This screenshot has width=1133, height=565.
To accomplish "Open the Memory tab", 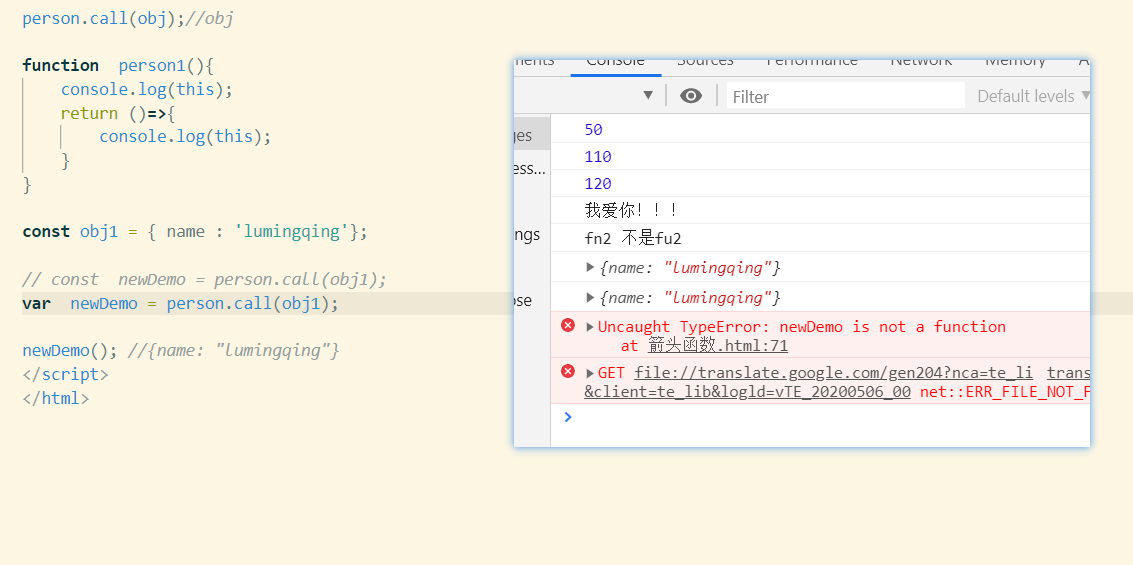I will click(1015, 64).
